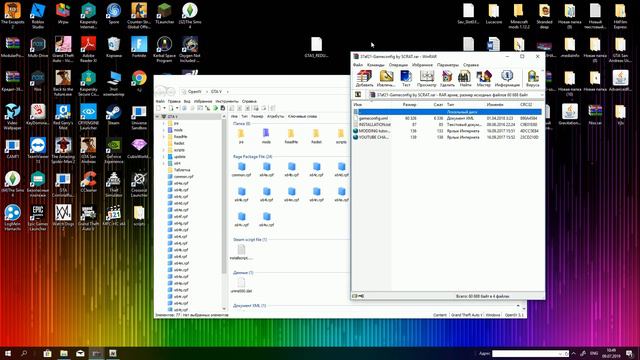Open the Корзина (Recycle Bin) desktop icon

pos(113,47)
